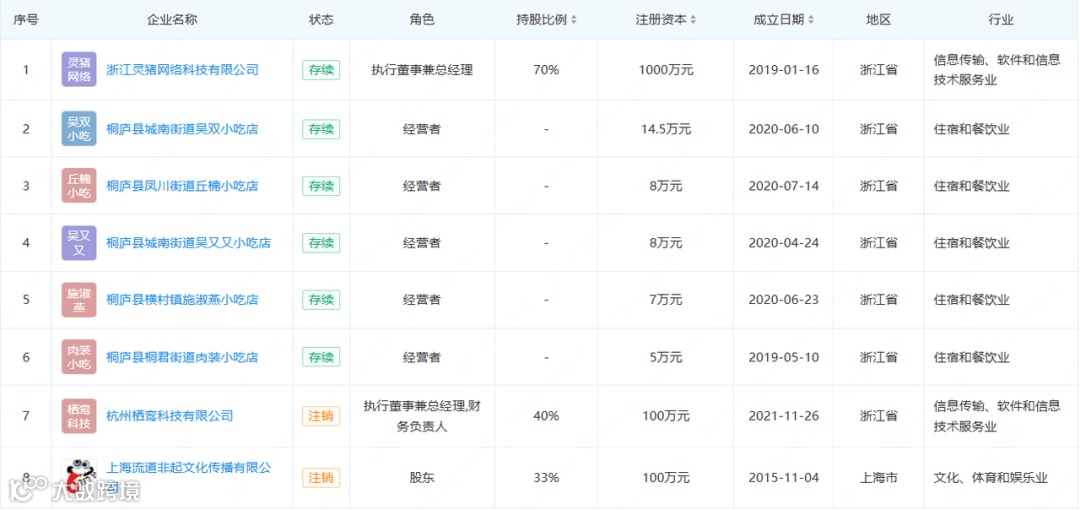The image size is (1080, 510).
Task: Click 注销 status tag for 杭州栖鸾科技
Action: point(321,416)
